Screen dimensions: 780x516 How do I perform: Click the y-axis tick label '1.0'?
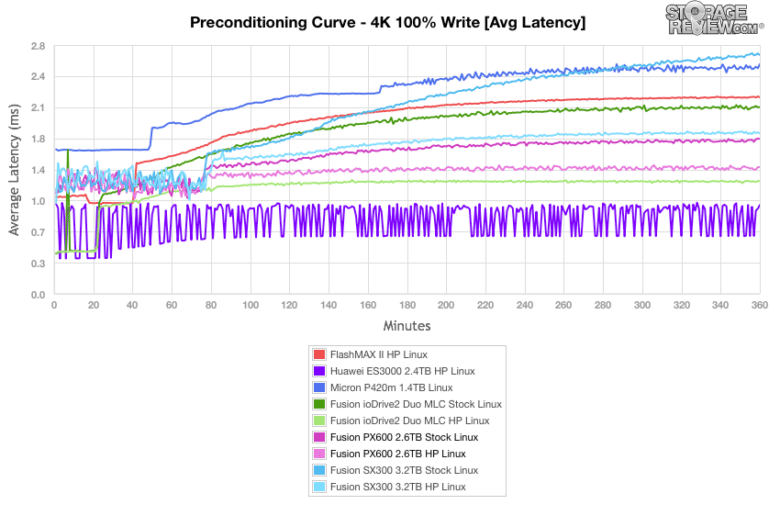pos(38,202)
